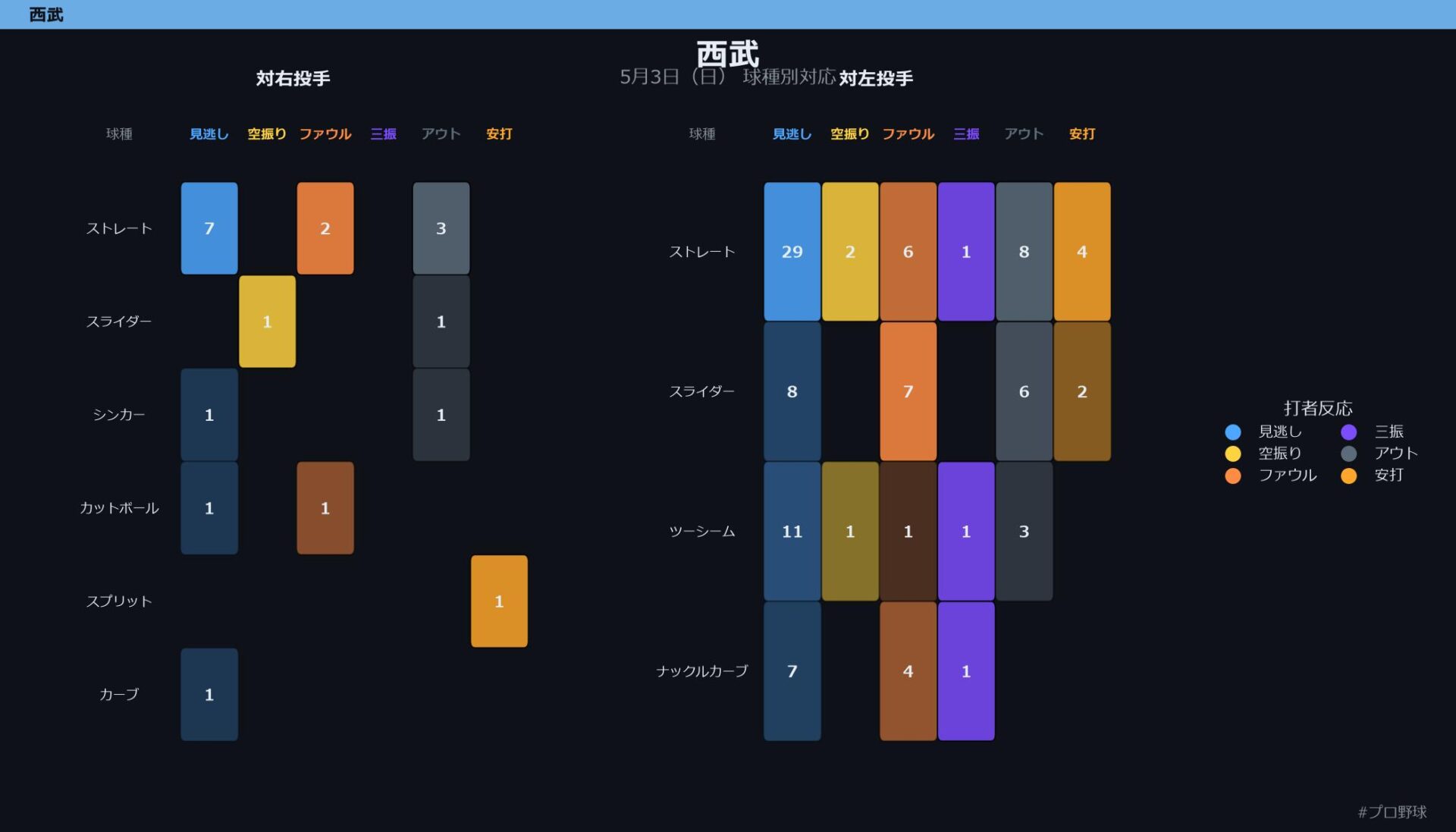The width and height of the screenshot is (1456, 832).
Task: Click ファウル column header in 対左投手 table
Action: pyautogui.click(x=908, y=134)
